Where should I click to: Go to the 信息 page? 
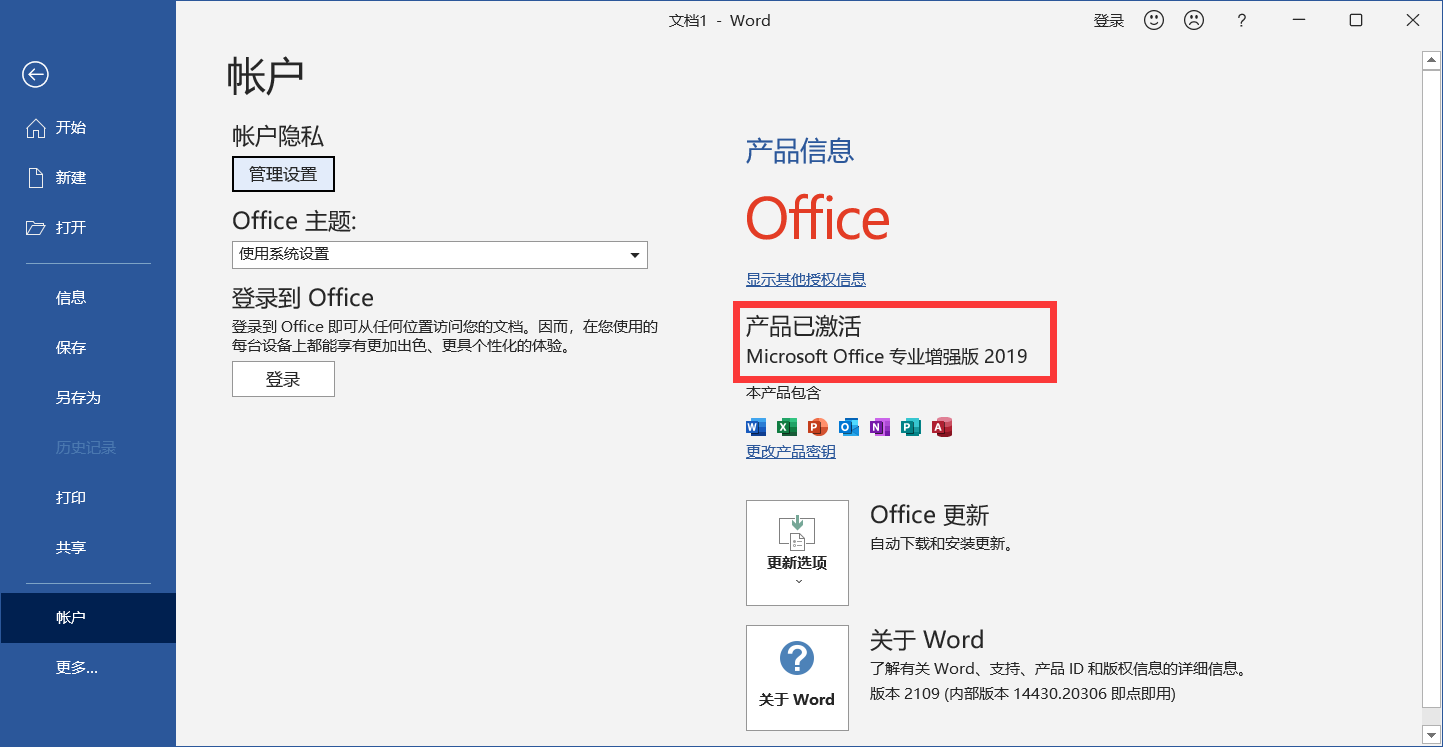pos(88,298)
